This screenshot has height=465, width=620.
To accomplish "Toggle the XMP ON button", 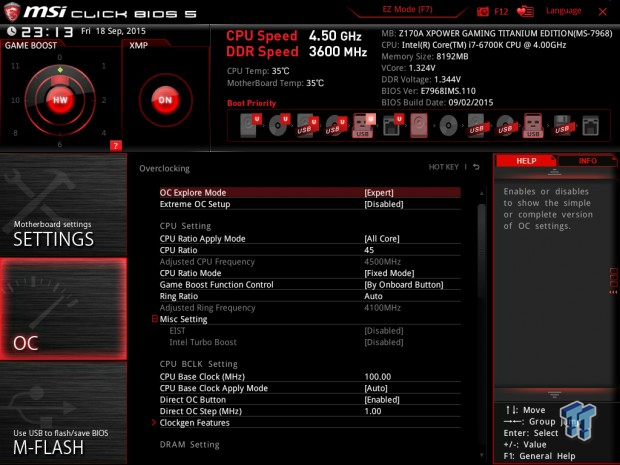I will (165, 100).
